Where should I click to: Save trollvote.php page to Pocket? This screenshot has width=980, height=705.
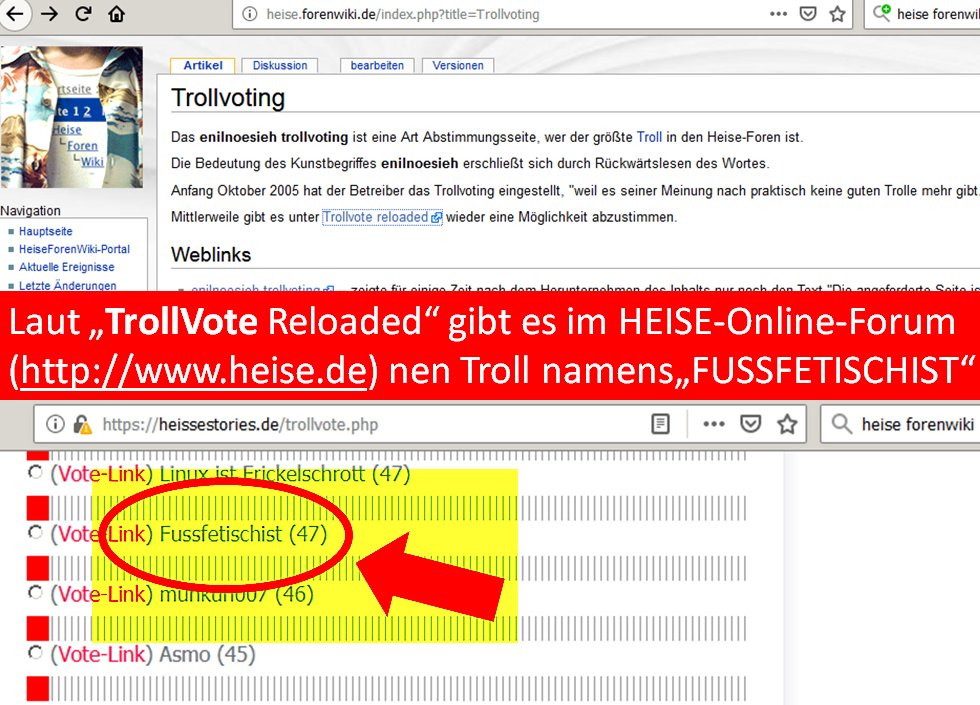(x=750, y=424)
